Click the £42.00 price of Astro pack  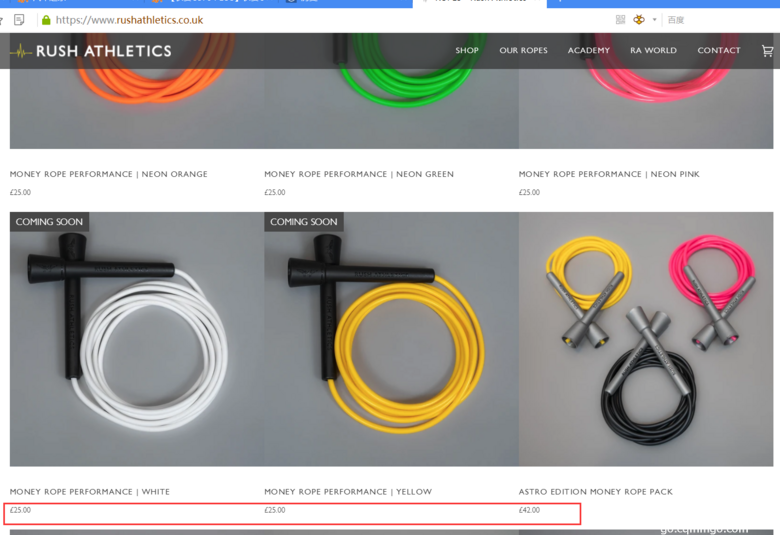click(529, 510)
